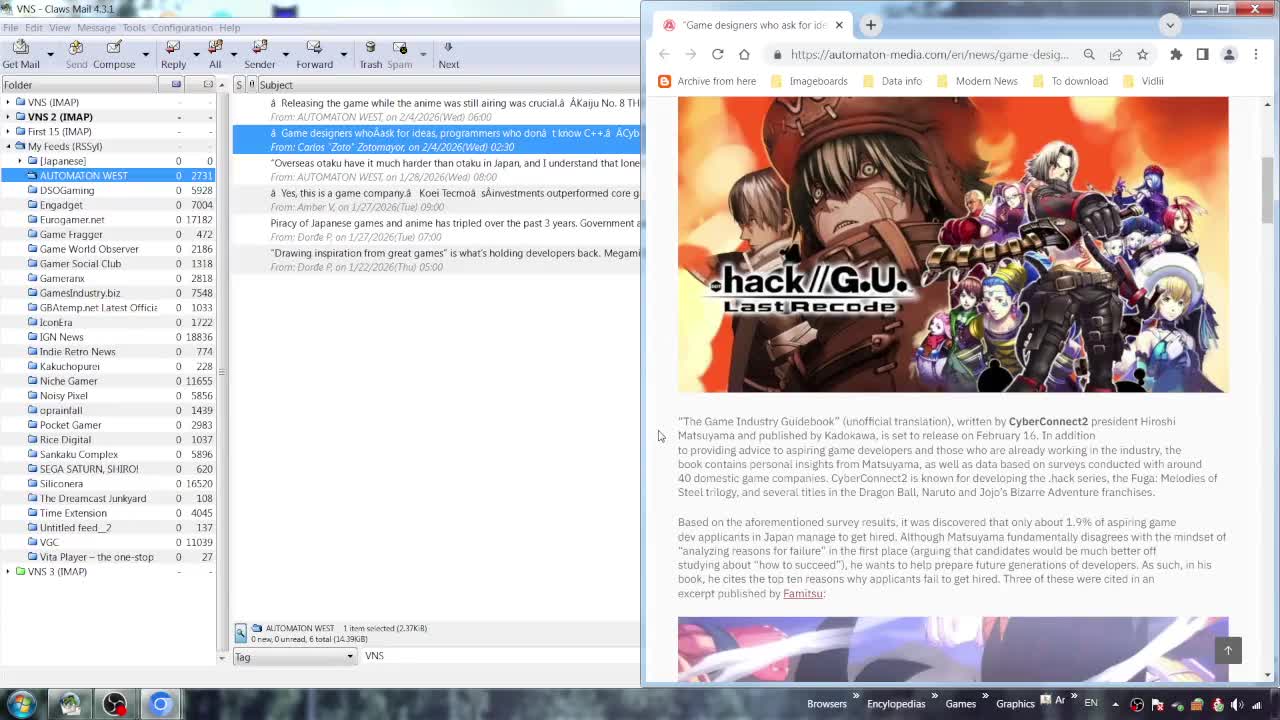Screen dimensions: 1280x720
Task: Collapse the My Feeds (RSSyl) tree
Action: coord(8,146)
